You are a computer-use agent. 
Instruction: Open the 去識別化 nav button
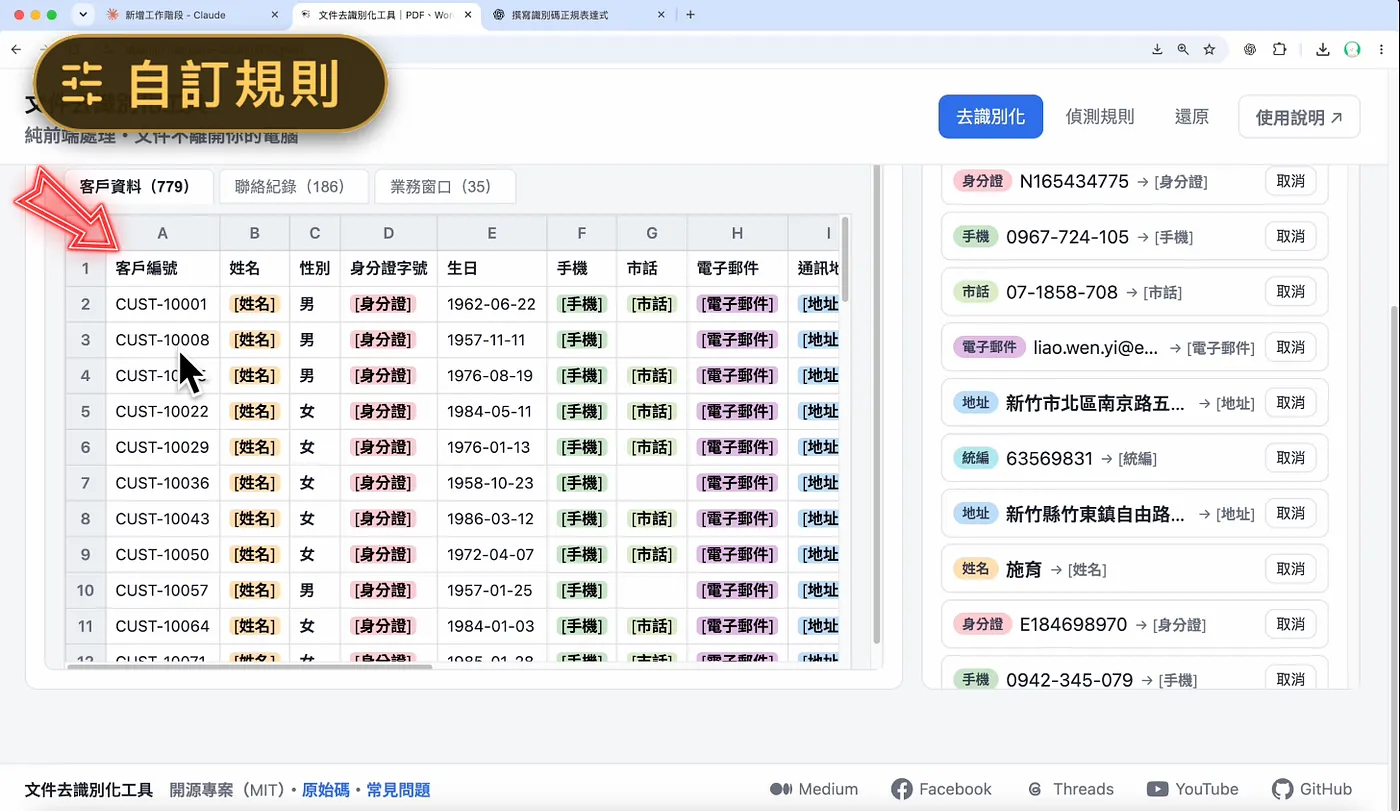point(990,117)
